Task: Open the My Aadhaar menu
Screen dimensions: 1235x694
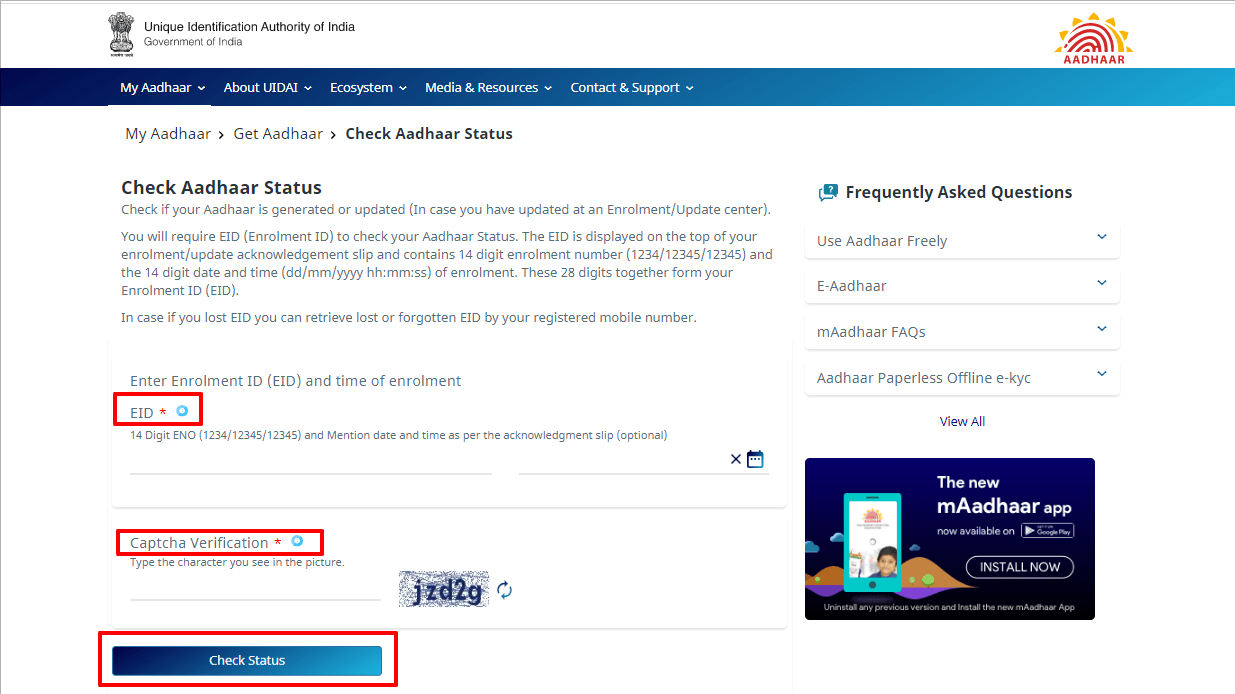Action: click(x=163, y=88)
